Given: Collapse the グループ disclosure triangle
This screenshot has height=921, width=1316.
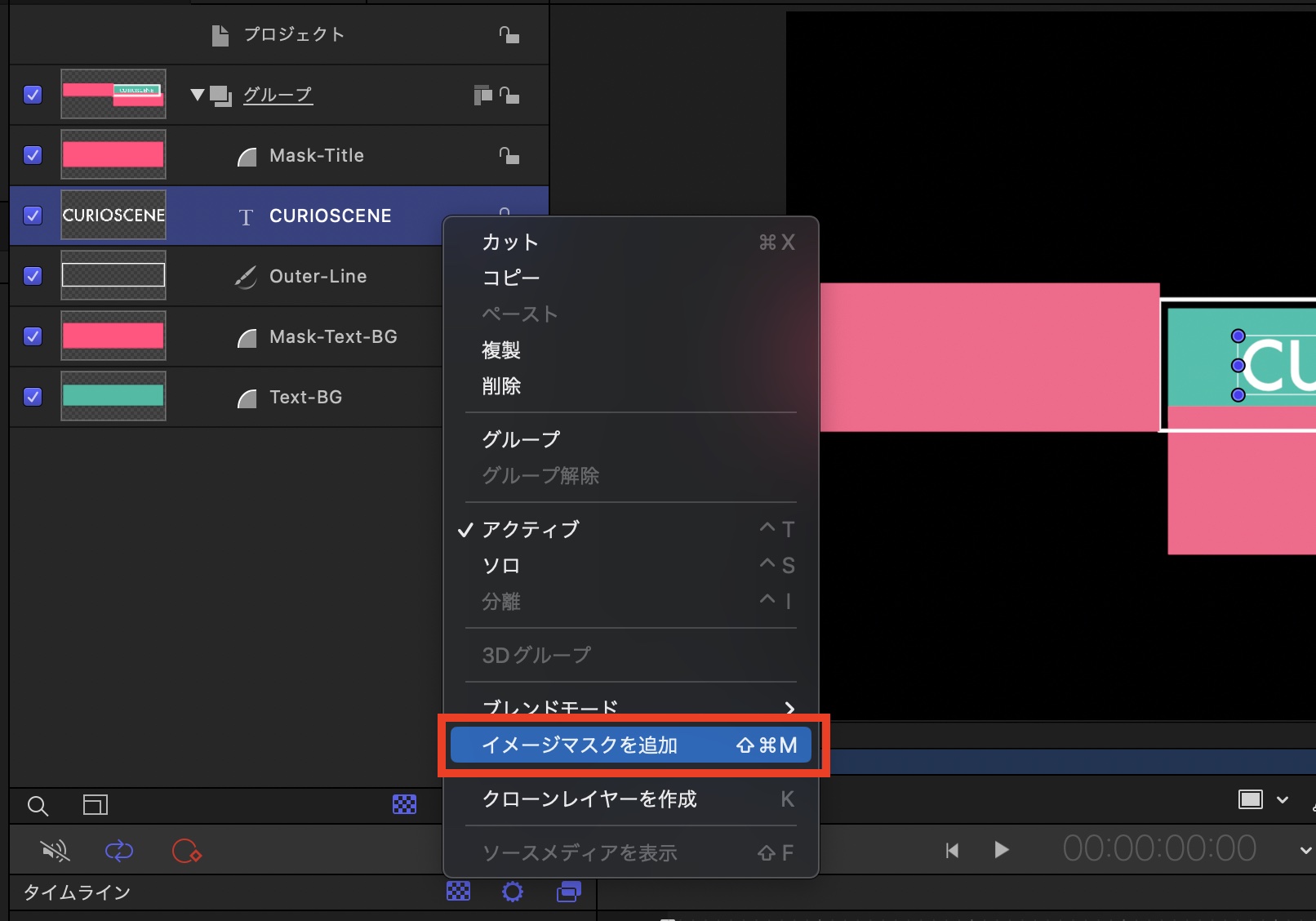Looking at the screenshot, I should tap(197, 95).
